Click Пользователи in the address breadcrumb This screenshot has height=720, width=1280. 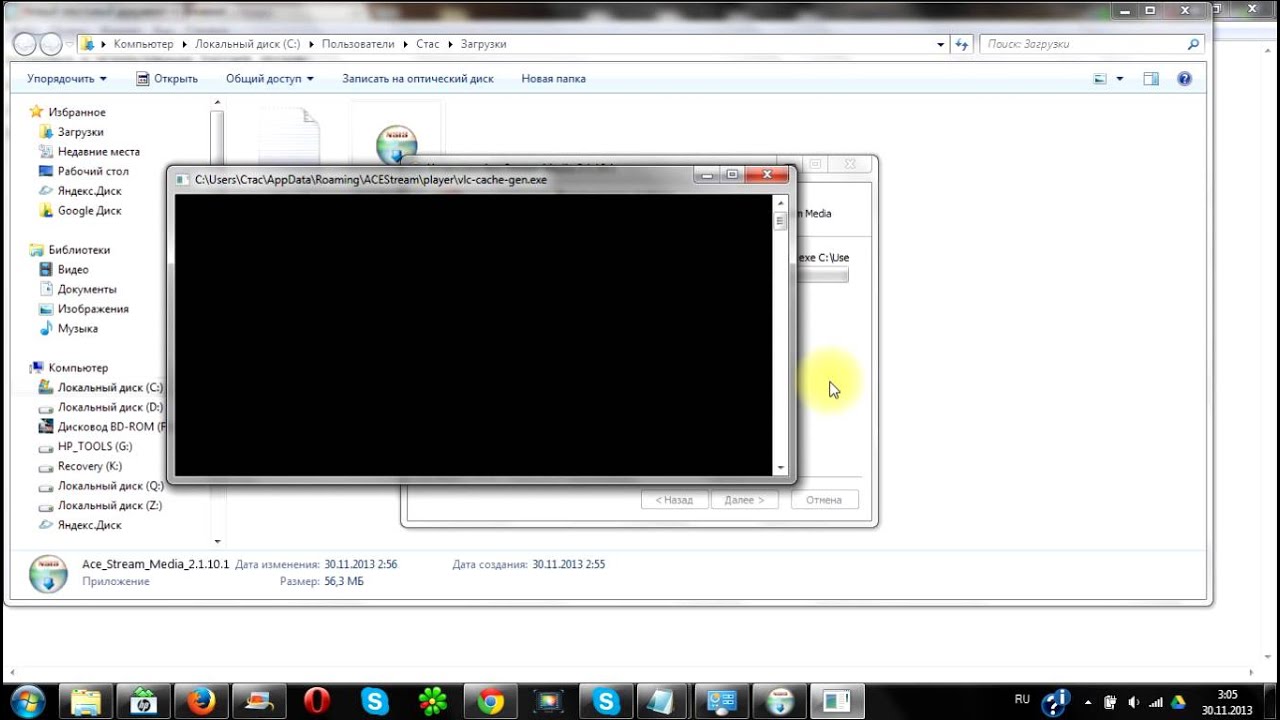tap(358, 44)
